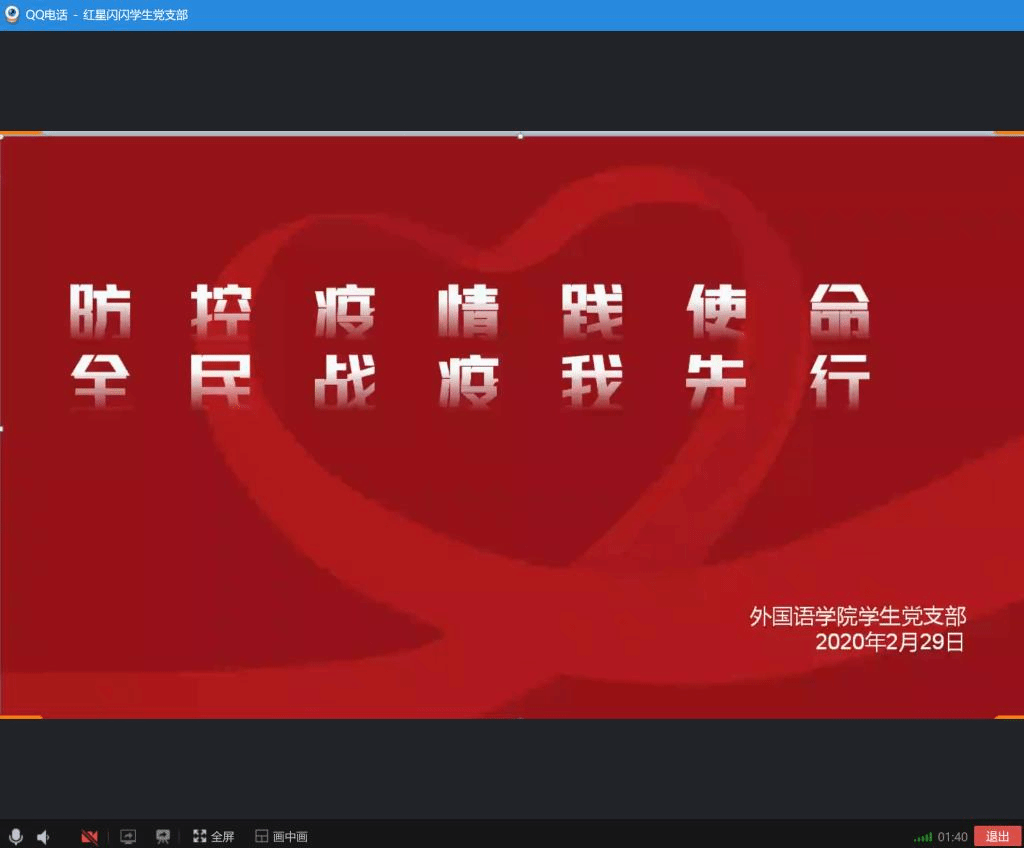Viewport: 1024px width, 848px height.
Task: Turn on the disabled red camera
Action: pos(89,836)
